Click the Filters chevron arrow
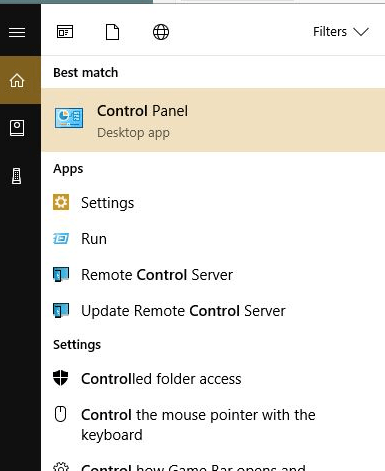Viewport: 385px width, 471px height. (361, 32)
